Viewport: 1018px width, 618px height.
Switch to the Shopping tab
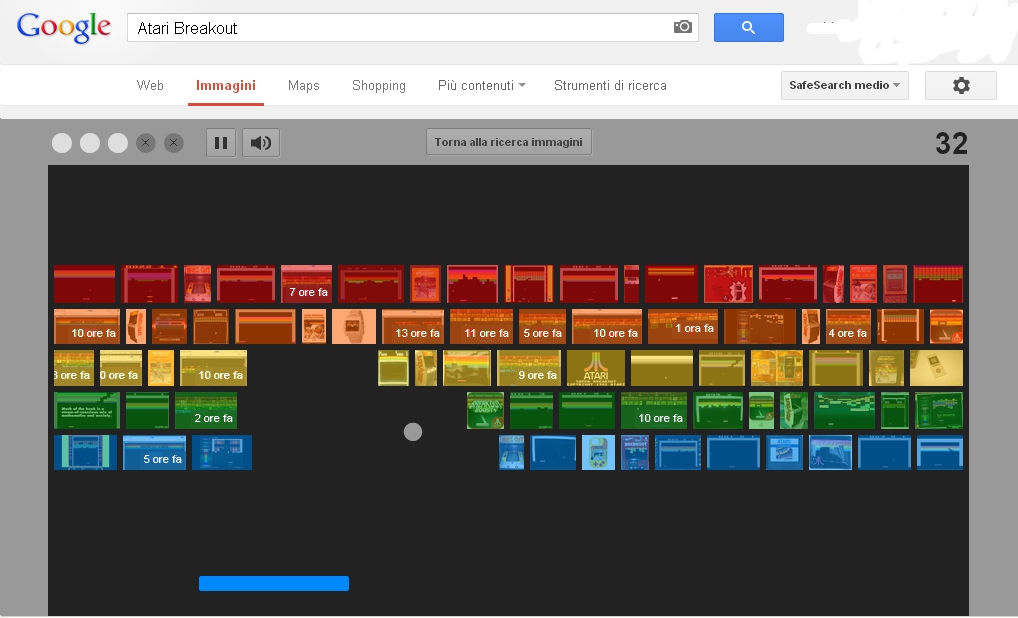[x=379, y=85]
